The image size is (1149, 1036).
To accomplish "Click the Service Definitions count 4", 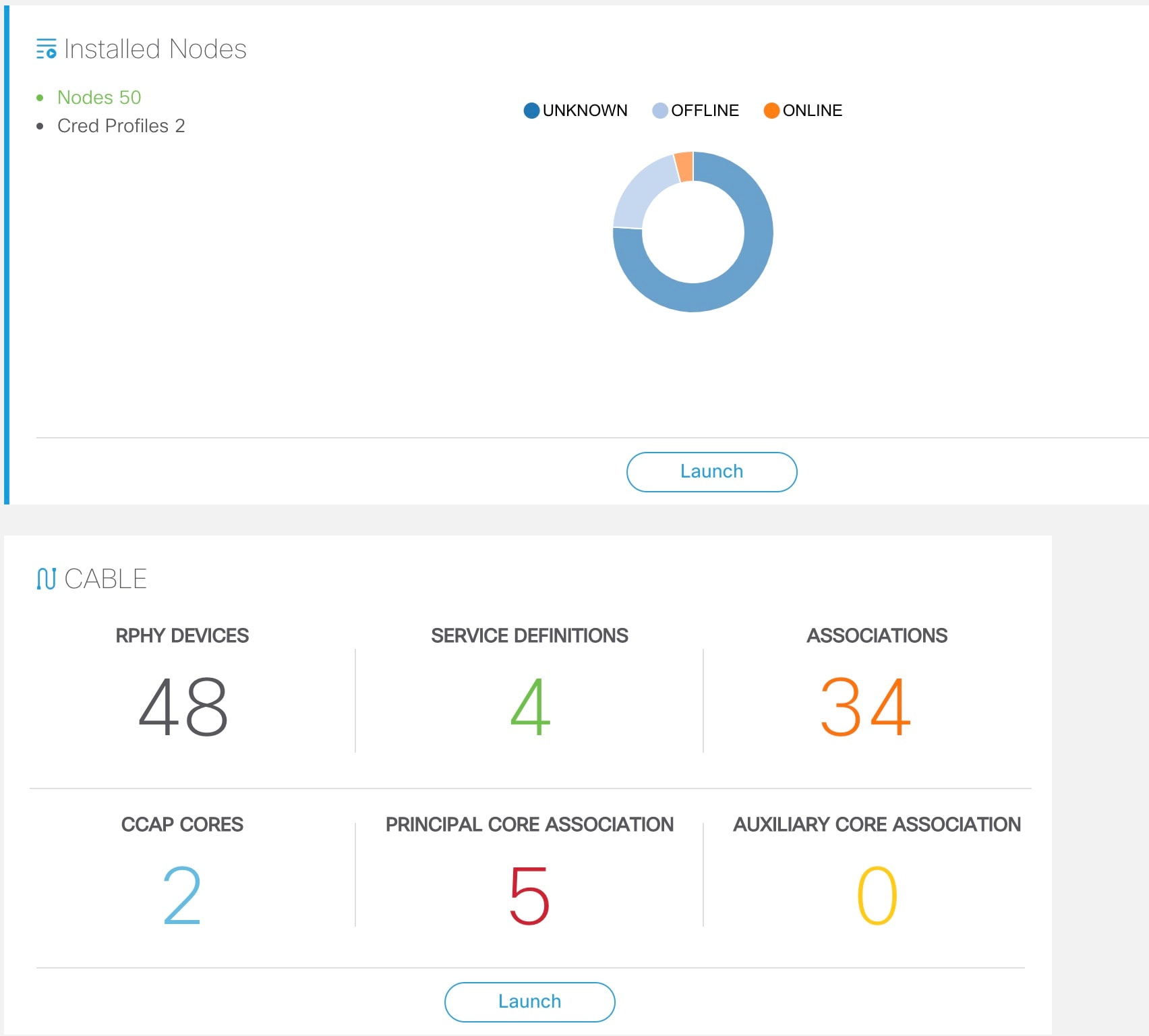I will (530, 707).
